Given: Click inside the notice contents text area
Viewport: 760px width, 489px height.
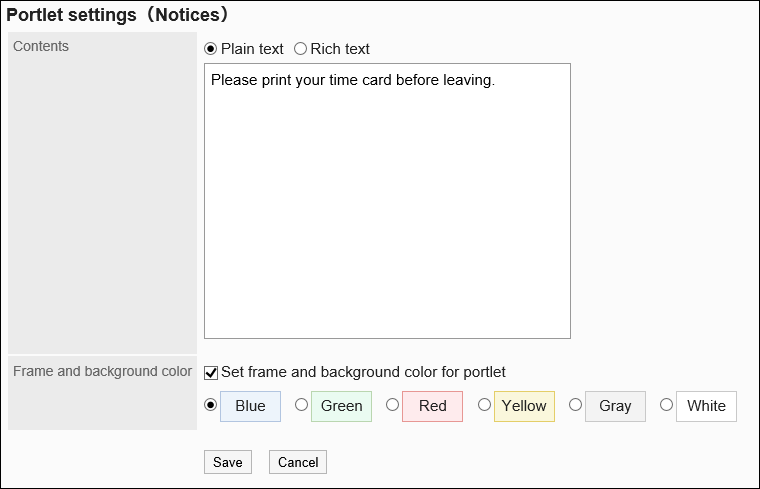Looking at the screenshot, I should [x=387, y=200].
